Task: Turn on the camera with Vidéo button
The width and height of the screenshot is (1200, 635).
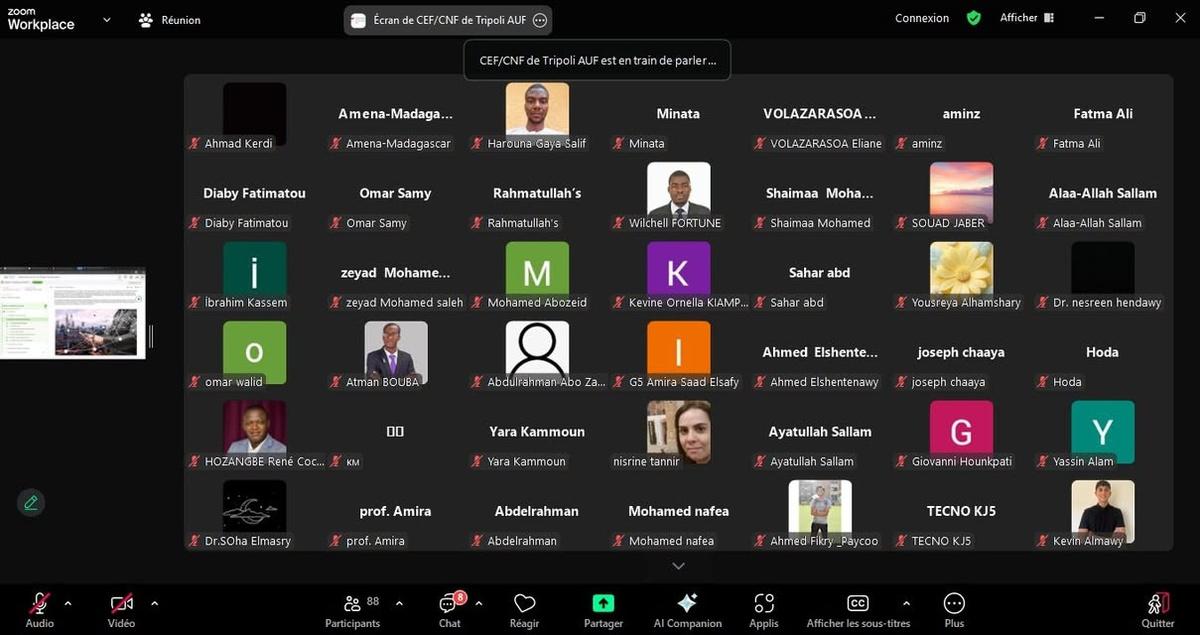Action: coord(121,609)
